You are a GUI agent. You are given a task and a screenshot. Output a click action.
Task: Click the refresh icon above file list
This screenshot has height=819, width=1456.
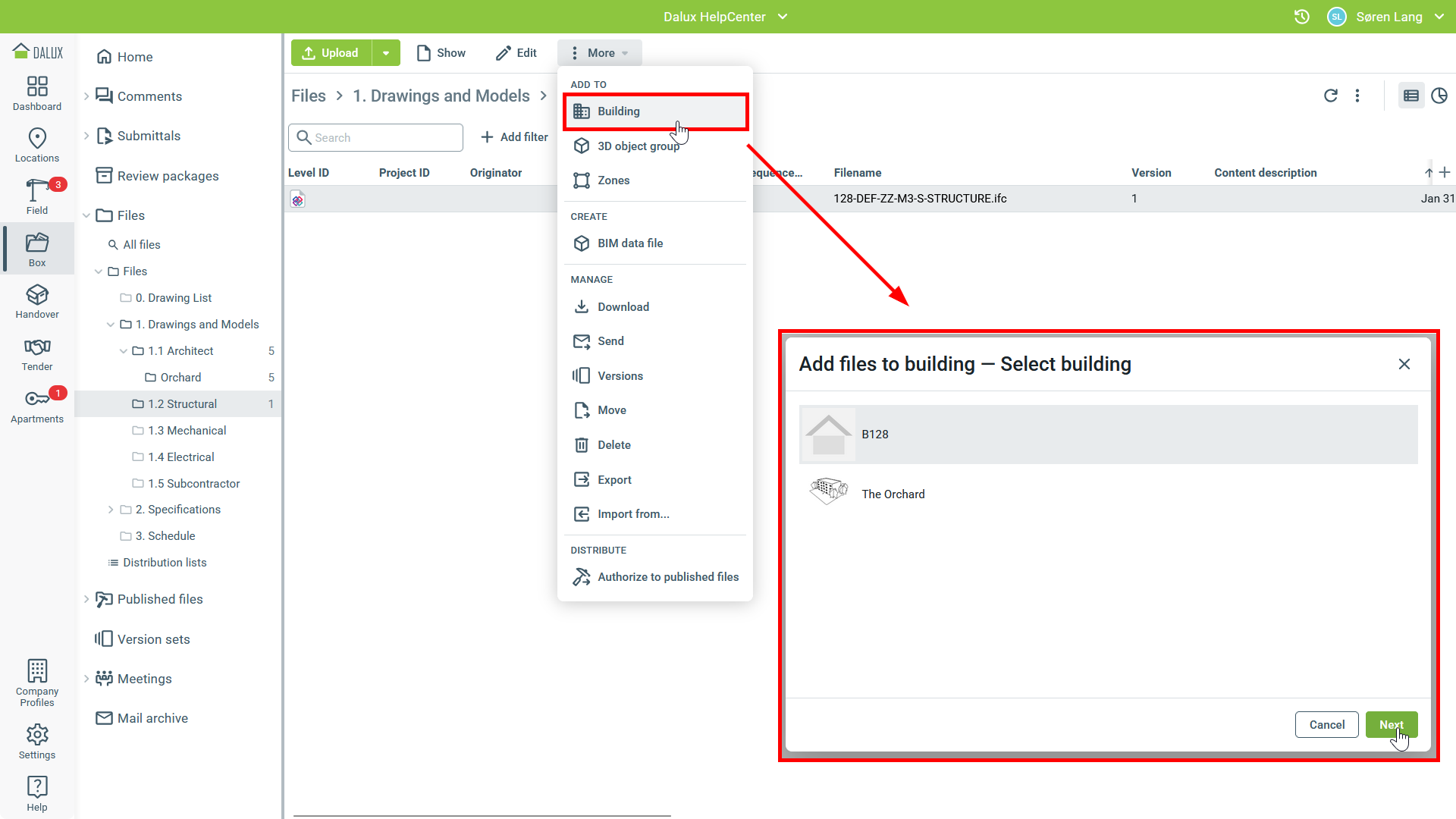pos(1330,96)
